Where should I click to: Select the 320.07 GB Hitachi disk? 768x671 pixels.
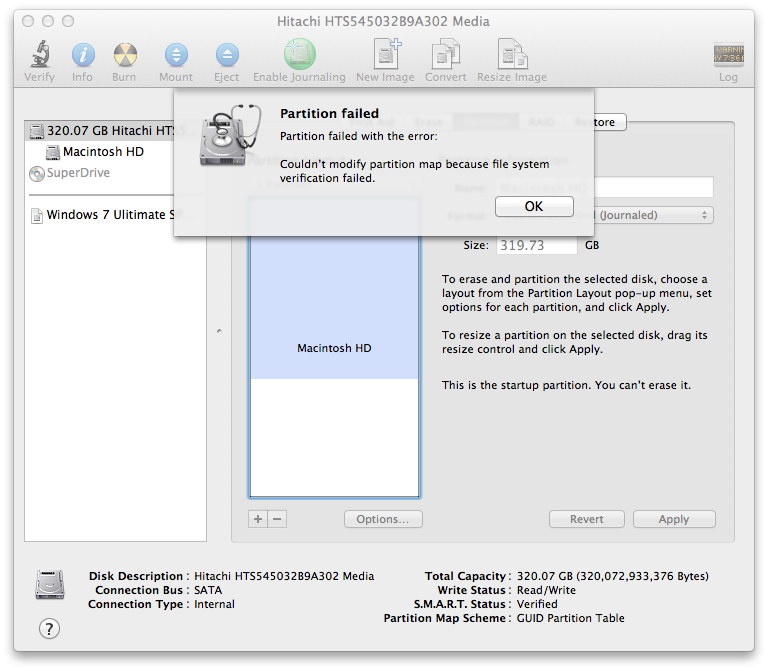(x=100, y=131)
